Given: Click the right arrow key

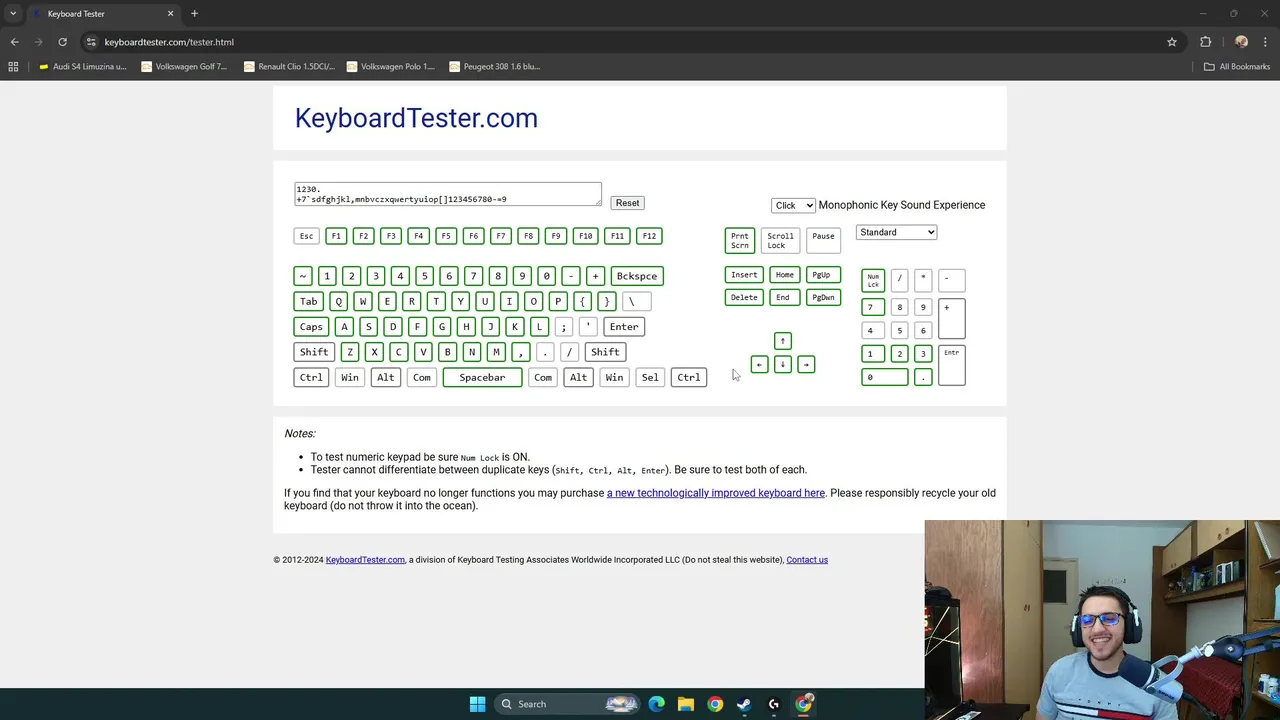Looking at the screenshot, I should click(x=806, y=365).
